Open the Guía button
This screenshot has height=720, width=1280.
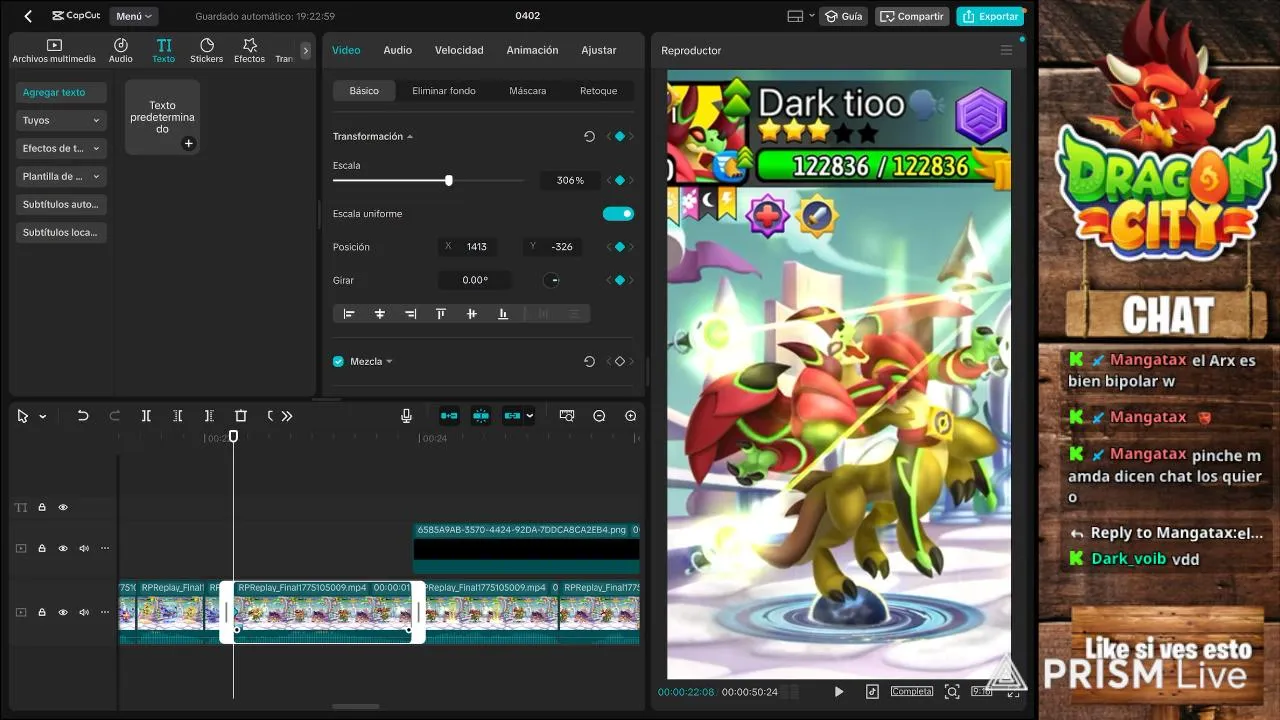(843, 16)
